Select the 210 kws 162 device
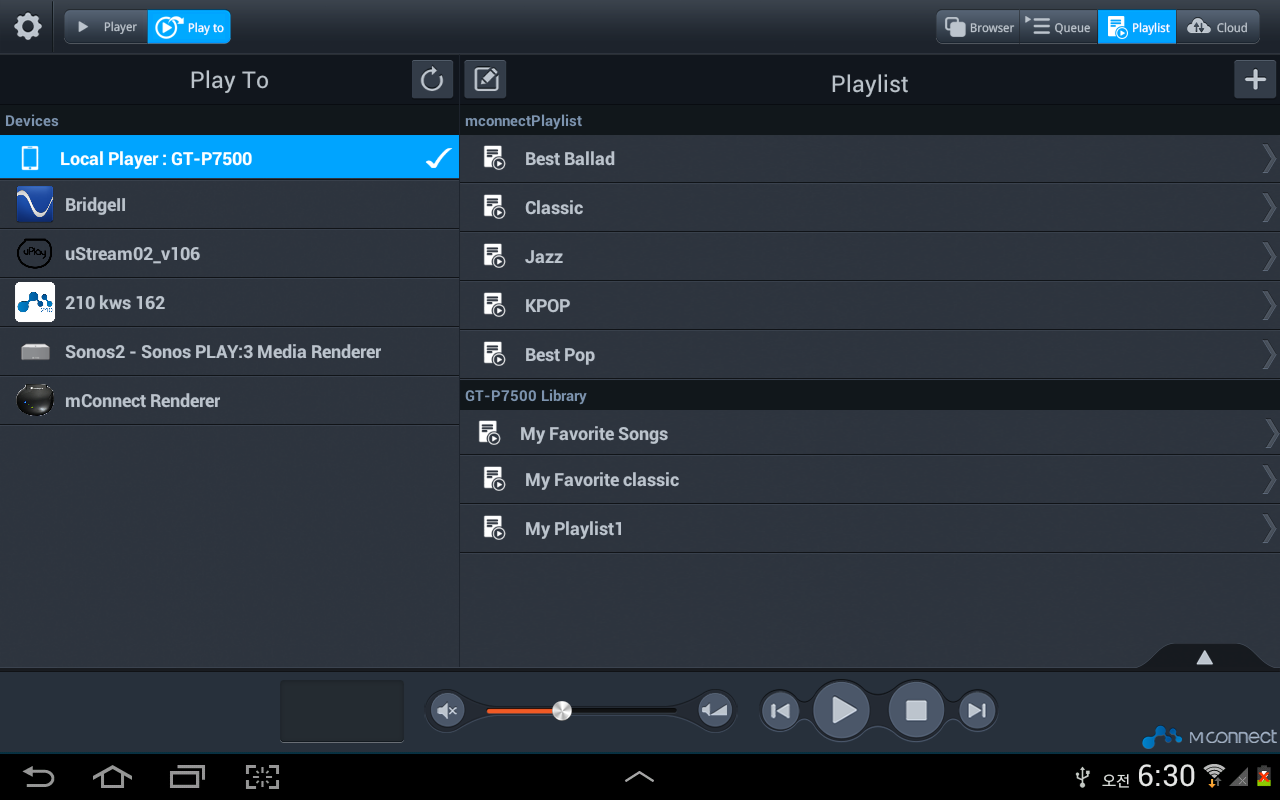 coord(229,303)
